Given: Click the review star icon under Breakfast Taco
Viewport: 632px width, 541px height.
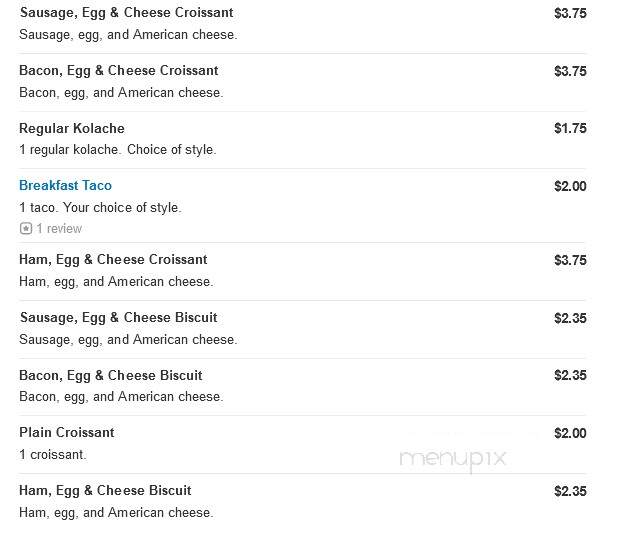Looking at the screenshot, I should coord(26,229).
